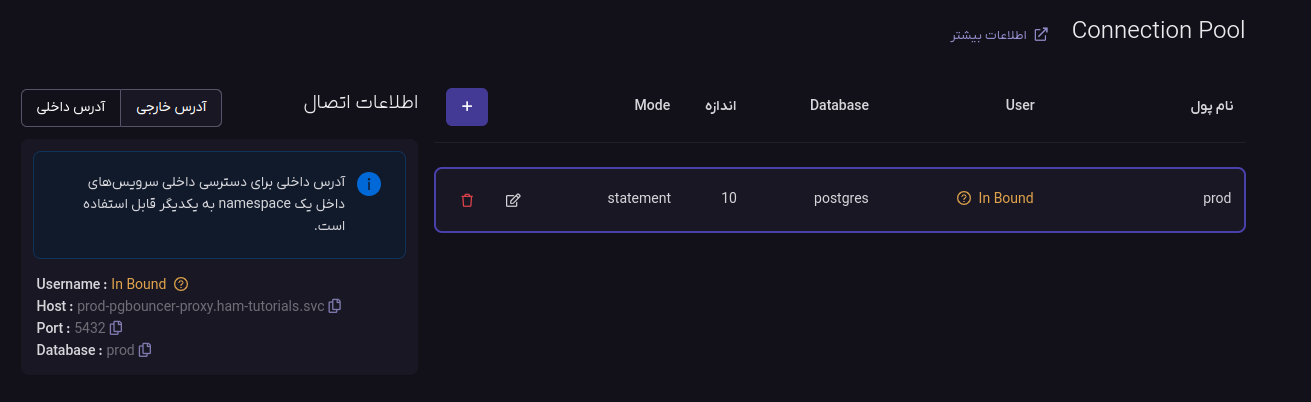Click the In Bound user label in row
Image resolution: width=1311 pixels, height=402 pixels.
tap(1005, 199)
